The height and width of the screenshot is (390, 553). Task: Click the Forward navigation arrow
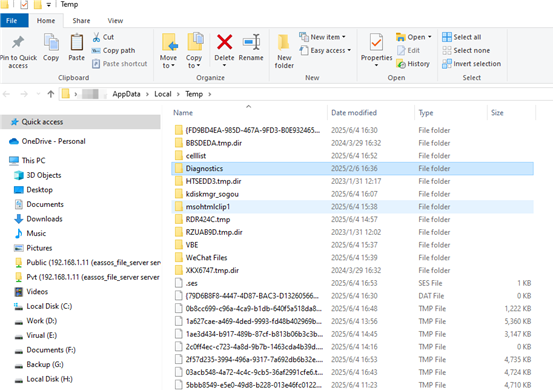24,94
